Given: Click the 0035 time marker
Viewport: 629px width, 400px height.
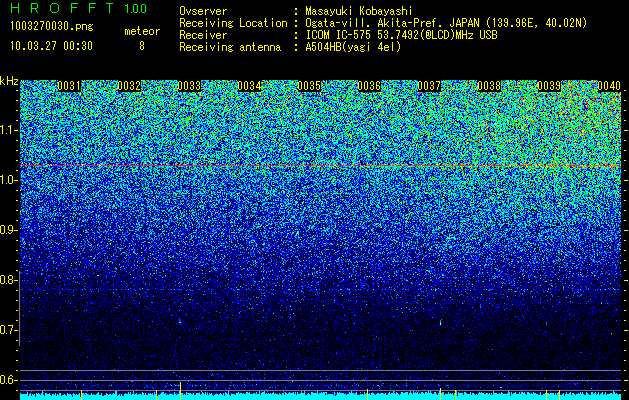Looking at the screenshot, I should pyautogui.click(x=309, y=86).
